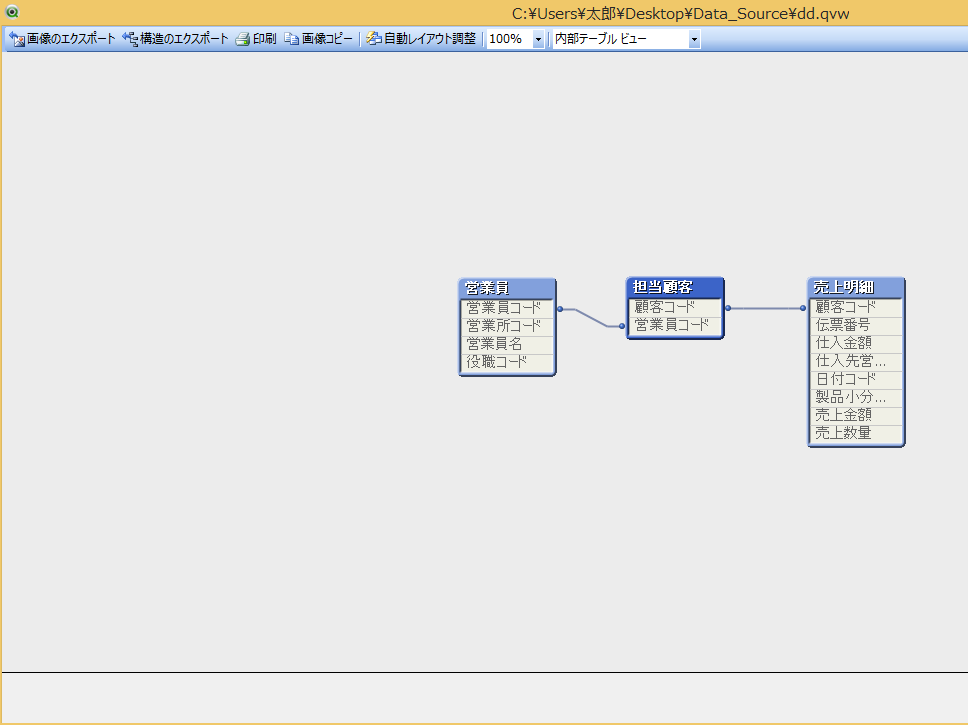This screenshot has width=968, height=725.
Task: Click 仕入金額 field
Action: 856,343
